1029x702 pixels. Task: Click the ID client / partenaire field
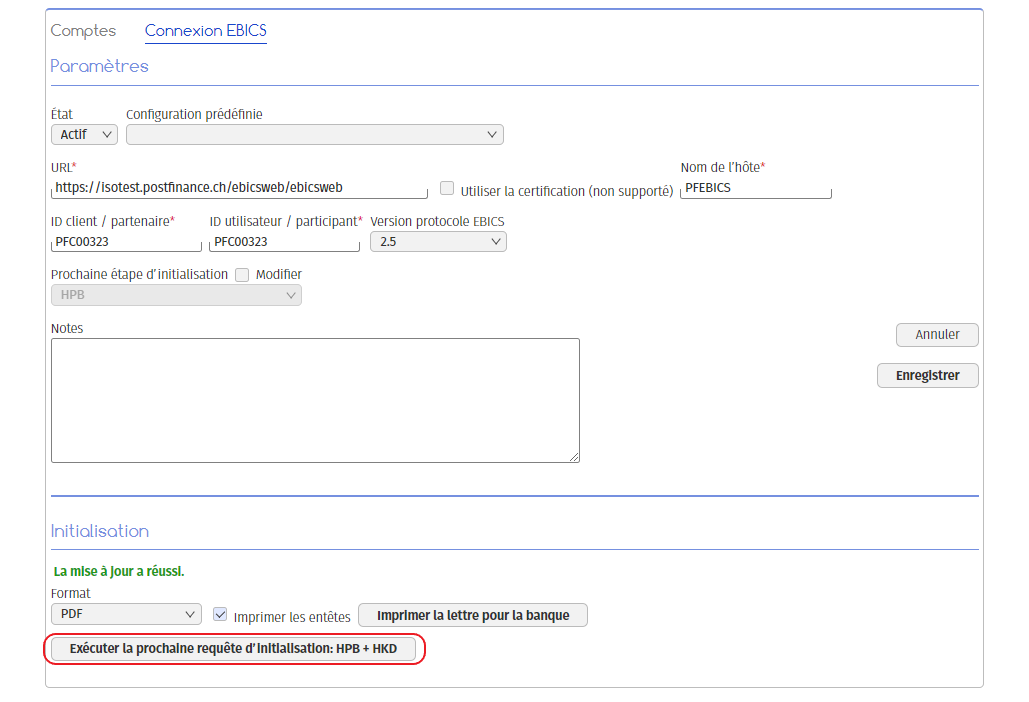(x=126, y=241)
